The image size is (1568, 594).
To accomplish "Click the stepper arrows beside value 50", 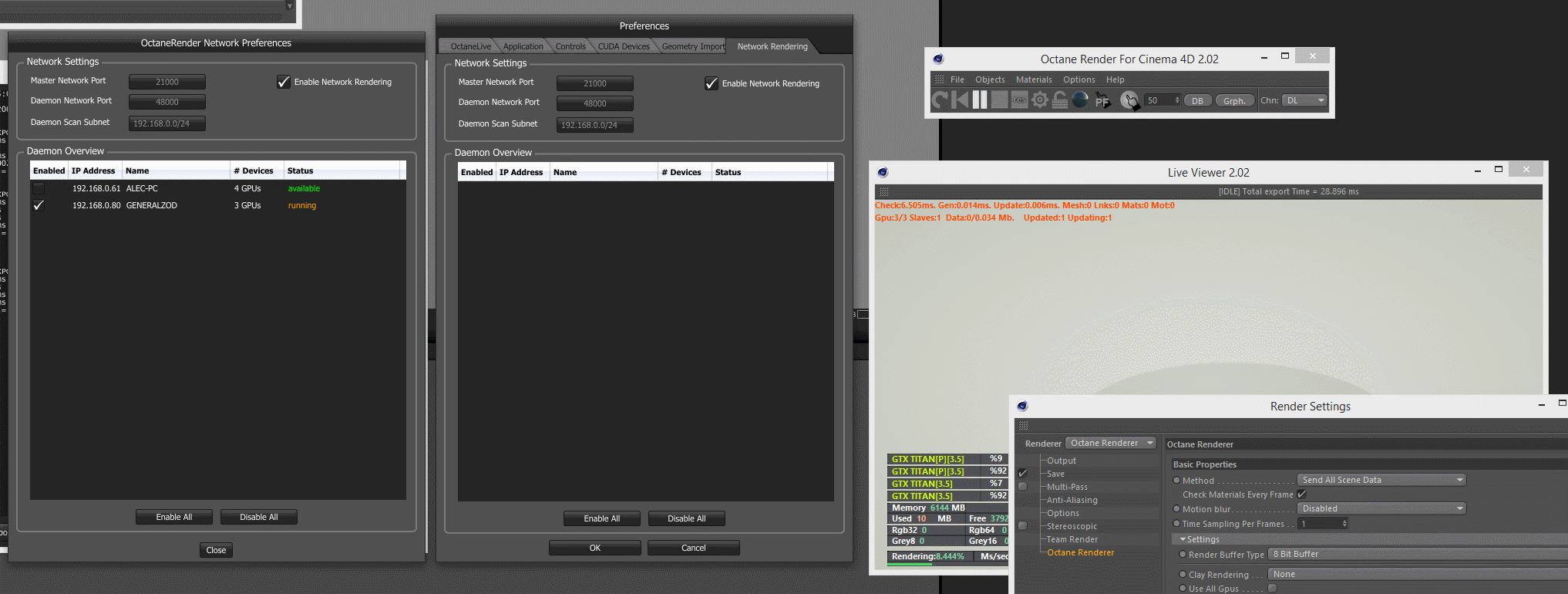I will (1177, 100).
